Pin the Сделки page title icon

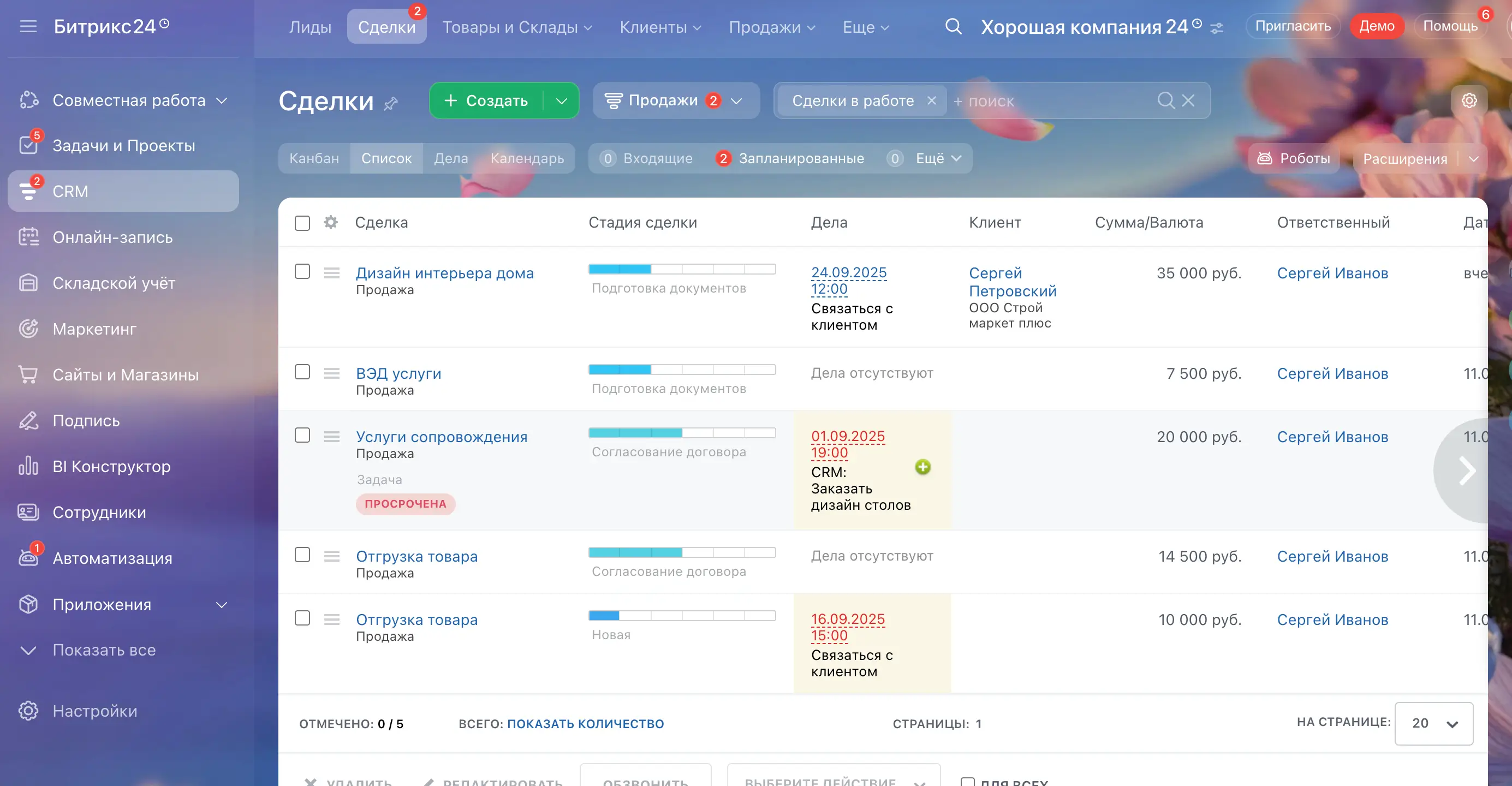(391, 104)
